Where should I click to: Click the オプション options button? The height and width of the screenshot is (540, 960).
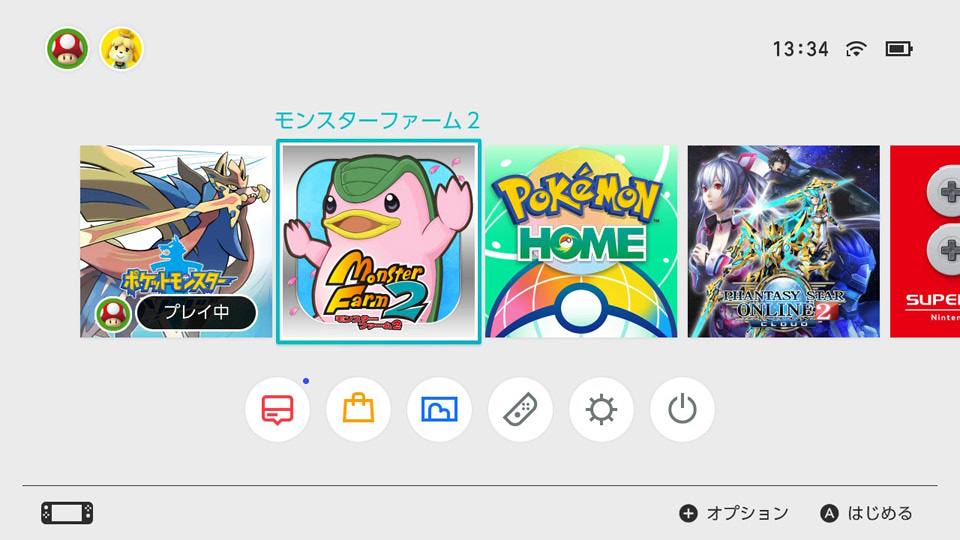click(x=733, y=513)
